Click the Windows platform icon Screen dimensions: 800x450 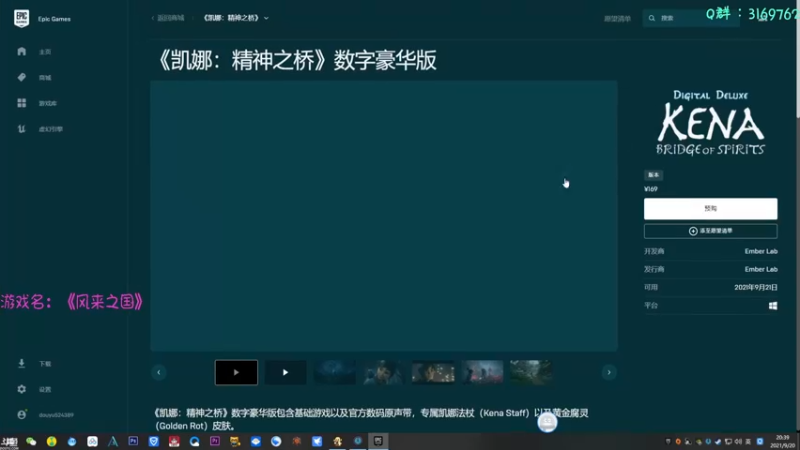click(x=773, y=306)
